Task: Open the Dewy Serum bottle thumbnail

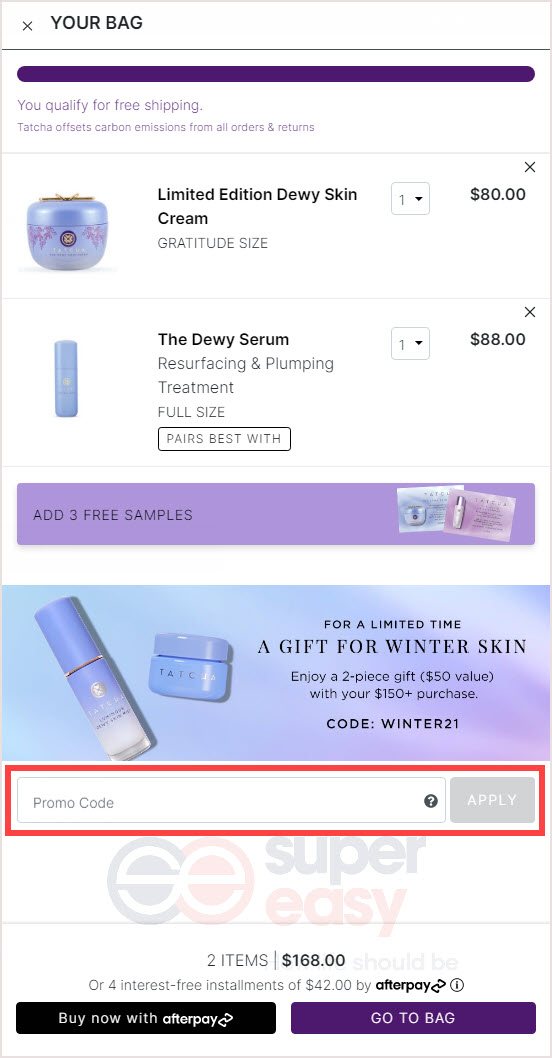Action: coord(65,379)
